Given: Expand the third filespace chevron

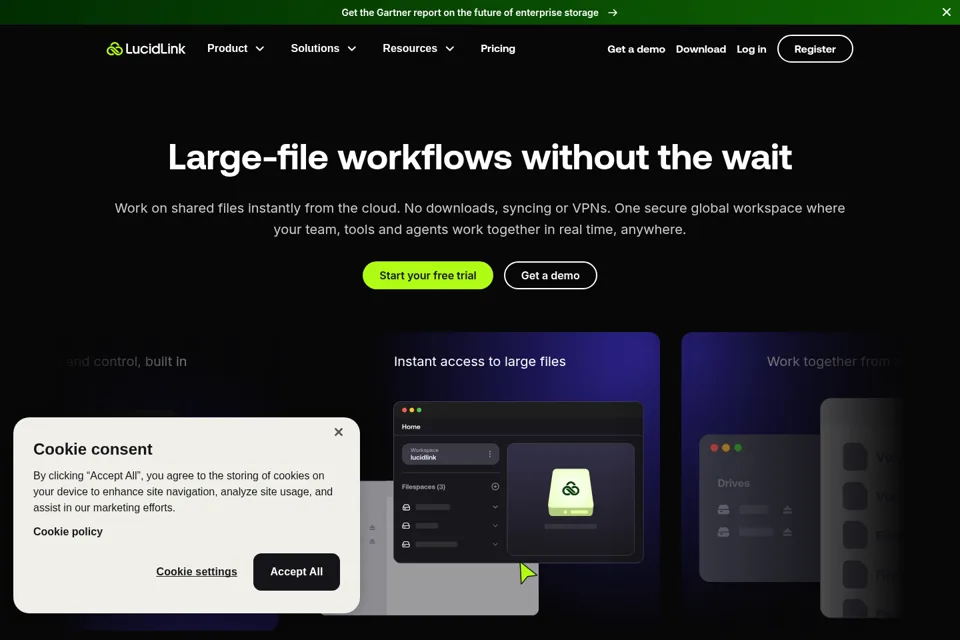Looking at the screenshot, I should coord(495,544).
